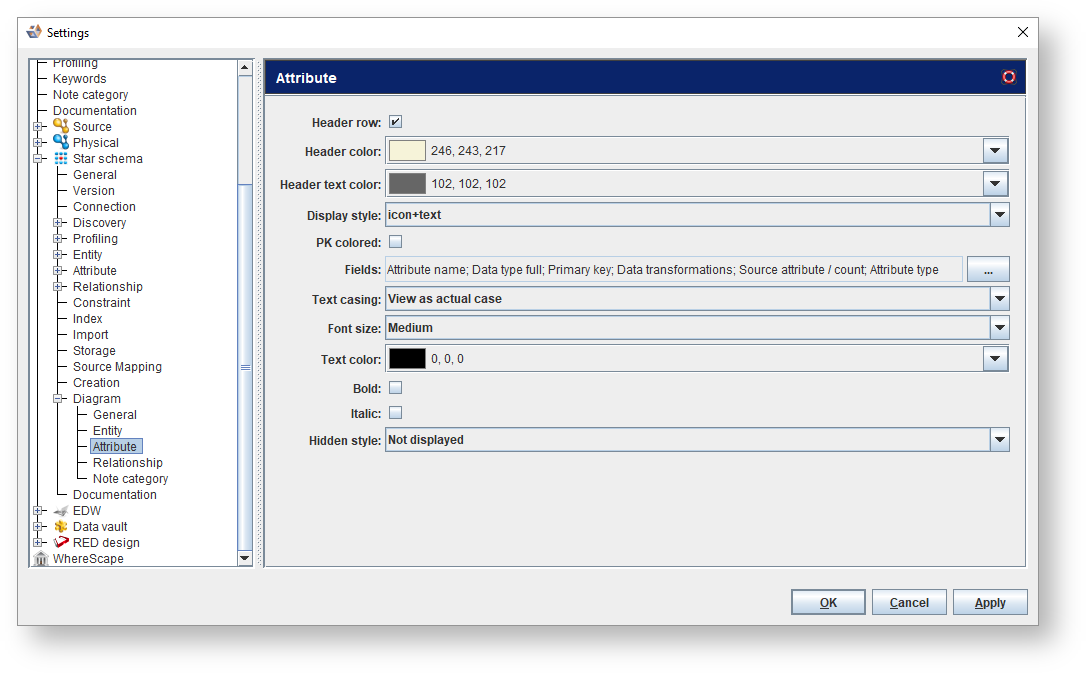Click the red help lifebuoy icon
Screen dimensions: 1087x674
coord(1009,77)
